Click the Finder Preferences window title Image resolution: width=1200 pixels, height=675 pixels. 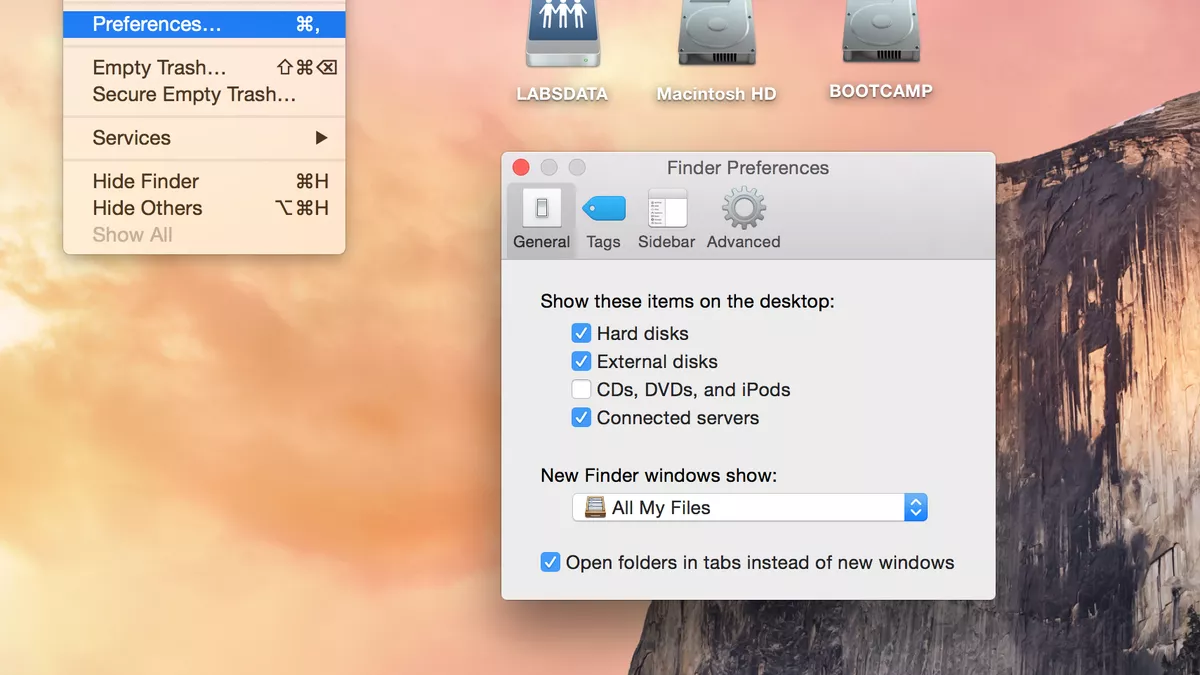click(x=748, y=168)
